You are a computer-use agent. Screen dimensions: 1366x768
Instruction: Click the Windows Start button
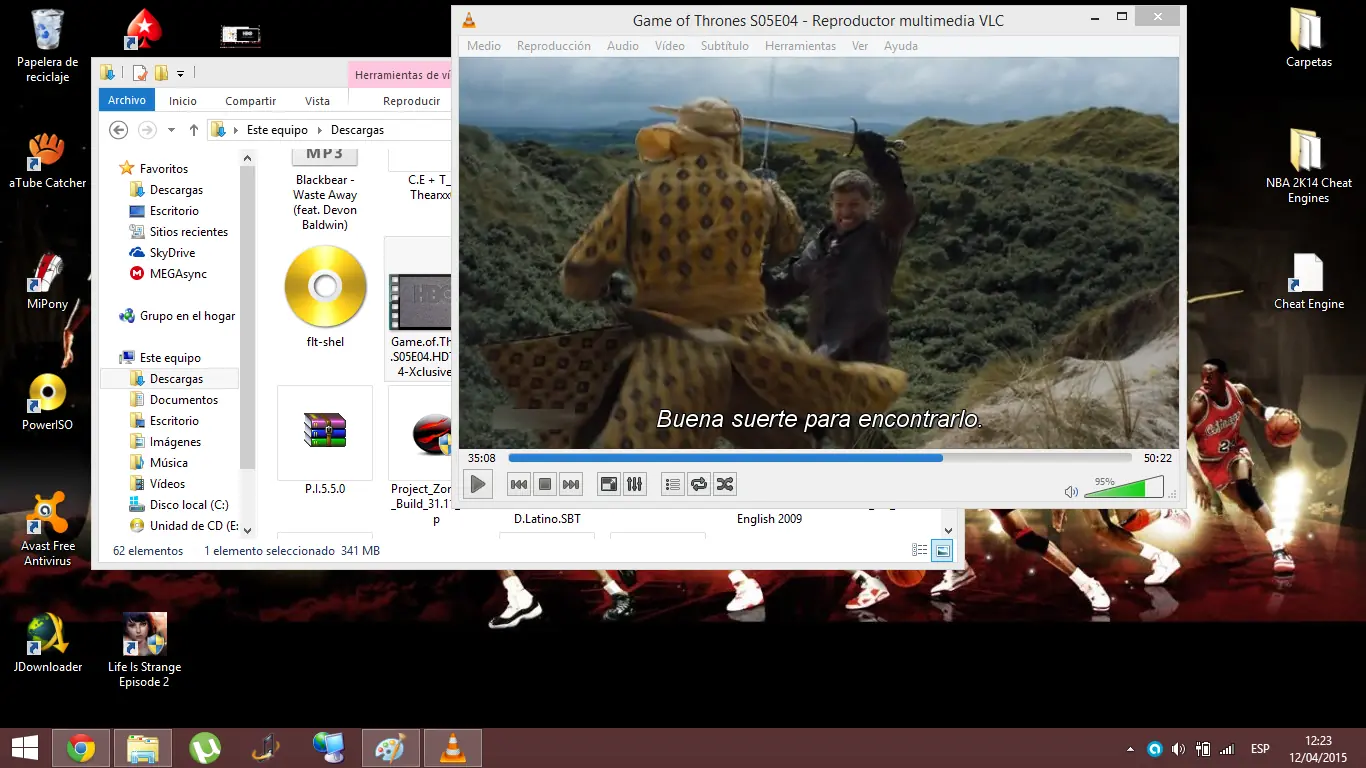25,748
